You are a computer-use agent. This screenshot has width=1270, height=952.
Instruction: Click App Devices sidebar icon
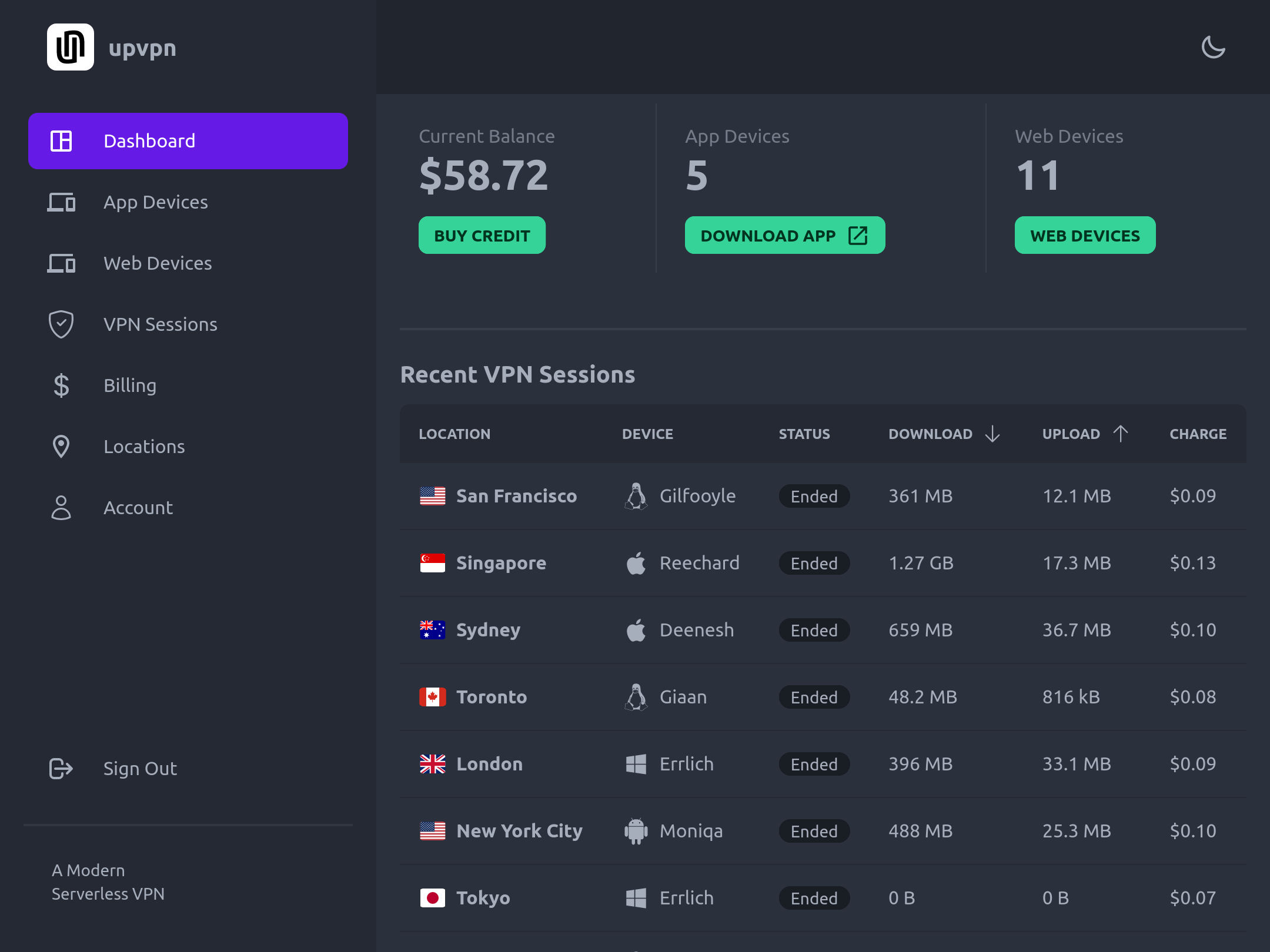pyautogui.click(x=61, y=202)
